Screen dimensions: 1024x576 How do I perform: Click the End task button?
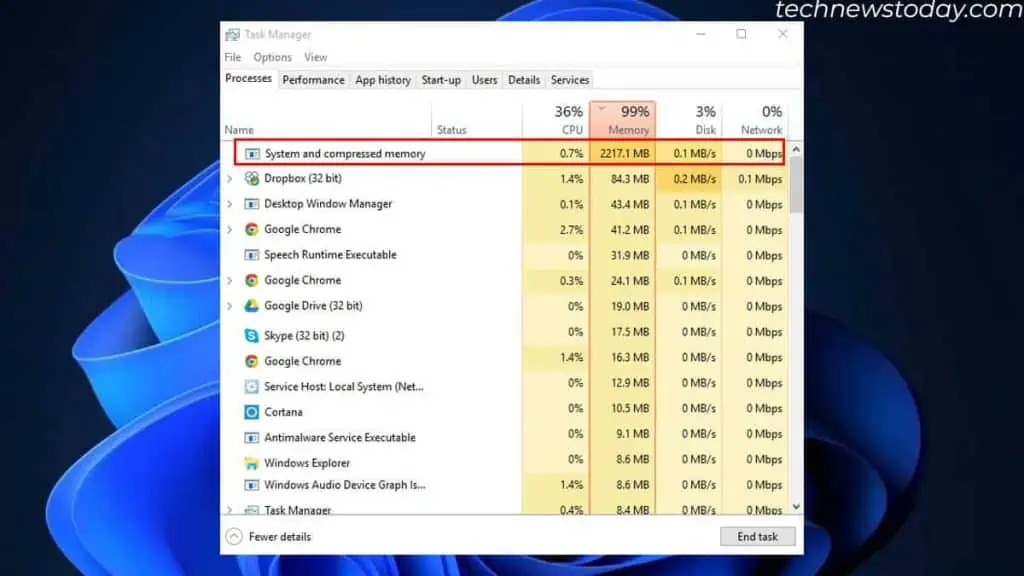(758, 537)
